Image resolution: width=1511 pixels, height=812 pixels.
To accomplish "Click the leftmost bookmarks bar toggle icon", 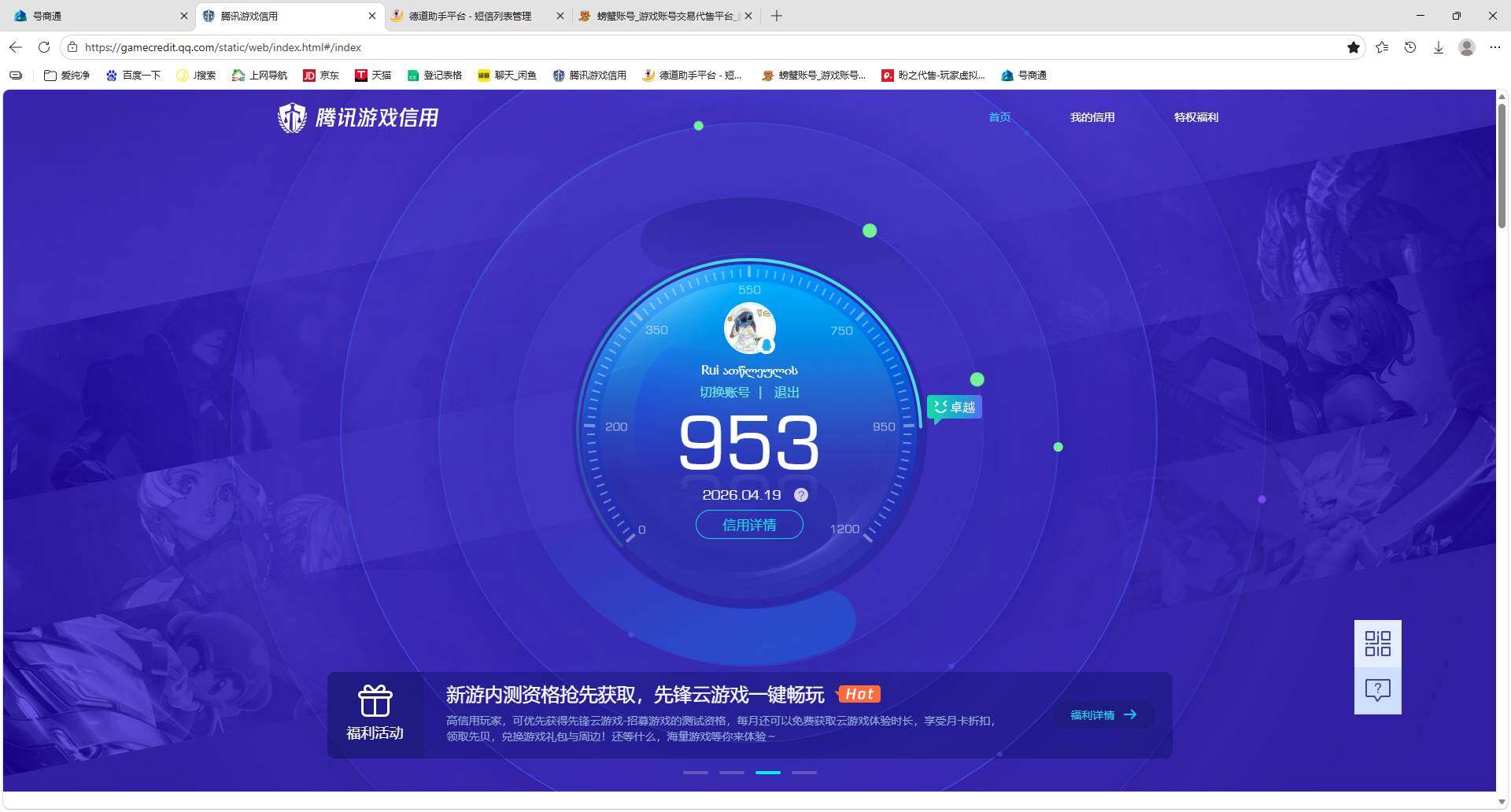I will pos(16,76).
